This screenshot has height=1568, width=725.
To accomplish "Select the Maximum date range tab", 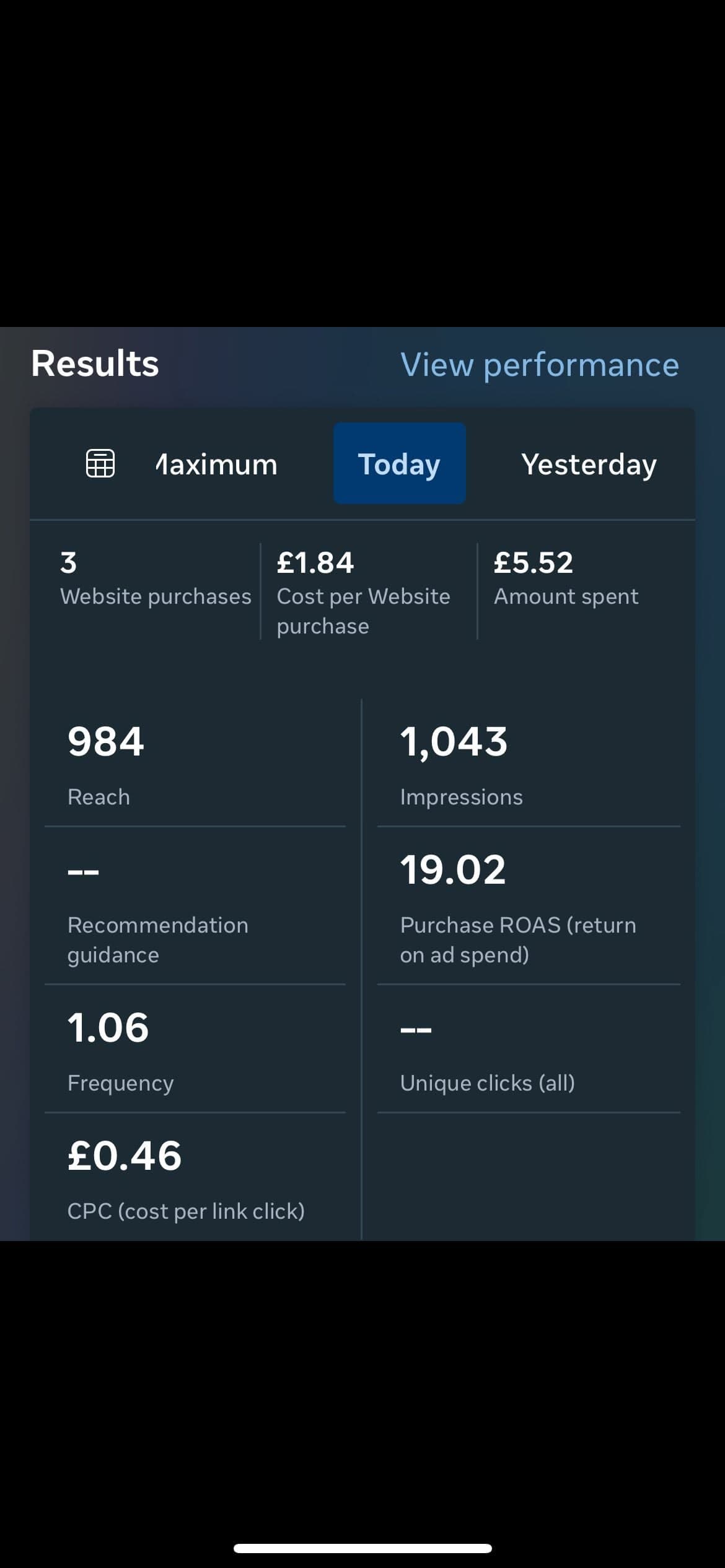I will point(216,464).
